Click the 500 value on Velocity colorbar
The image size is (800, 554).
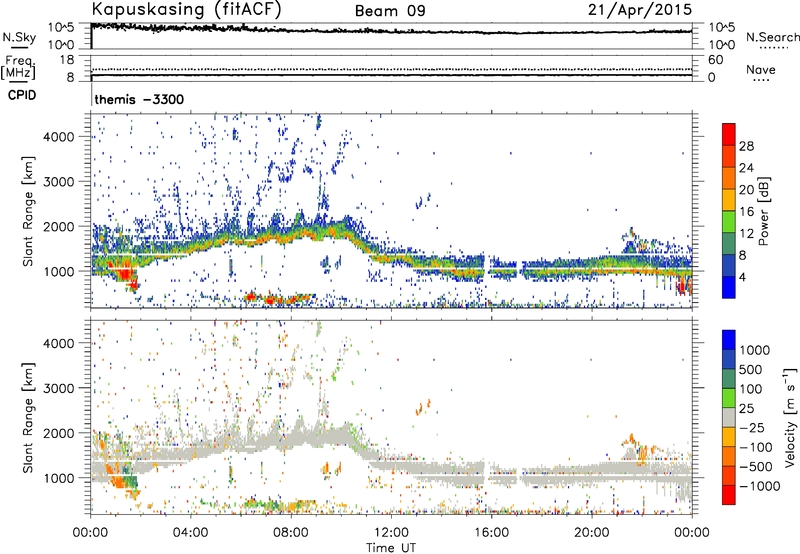click(749, 369)
